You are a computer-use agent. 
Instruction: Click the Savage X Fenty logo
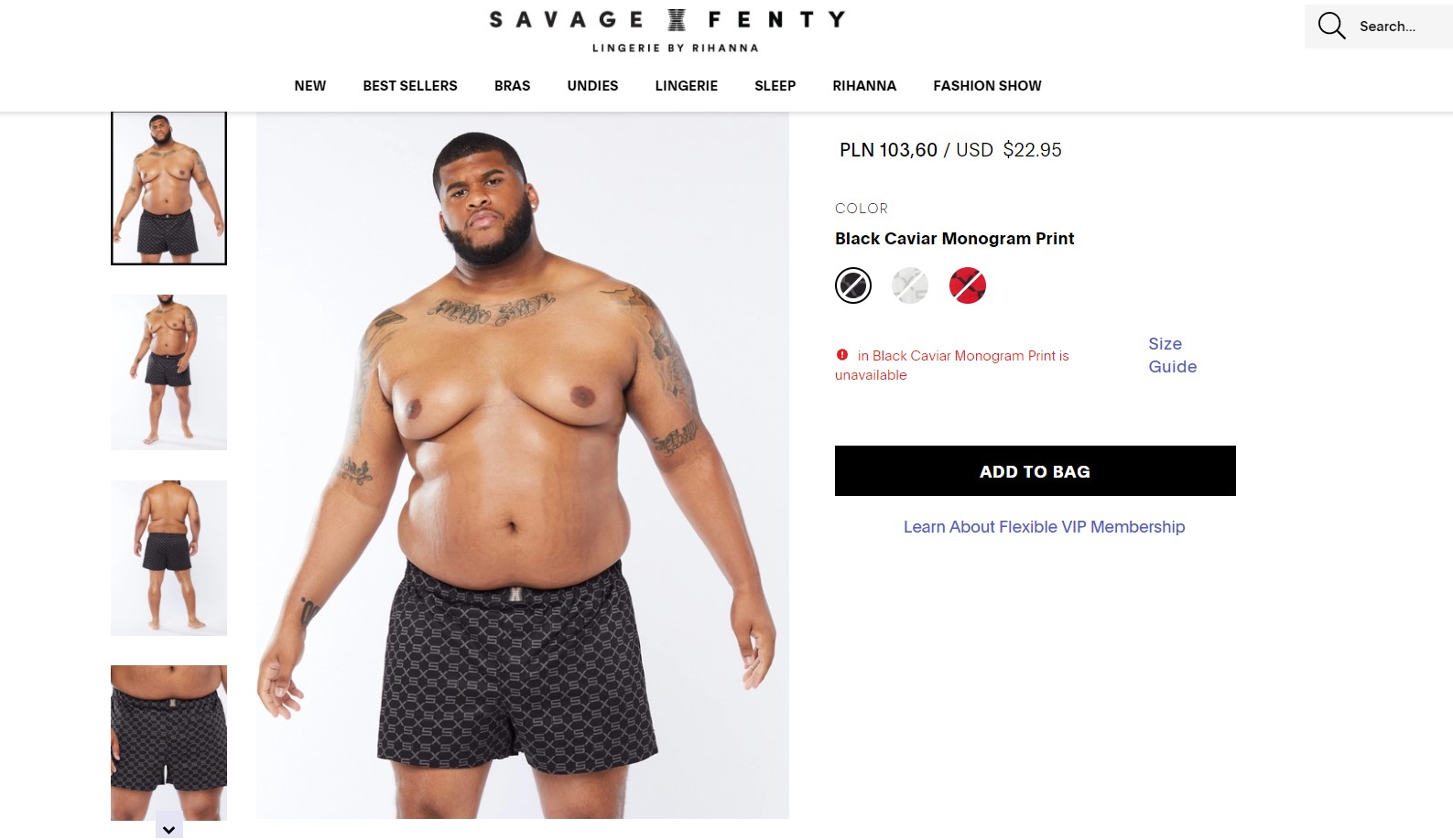point(667,30)
